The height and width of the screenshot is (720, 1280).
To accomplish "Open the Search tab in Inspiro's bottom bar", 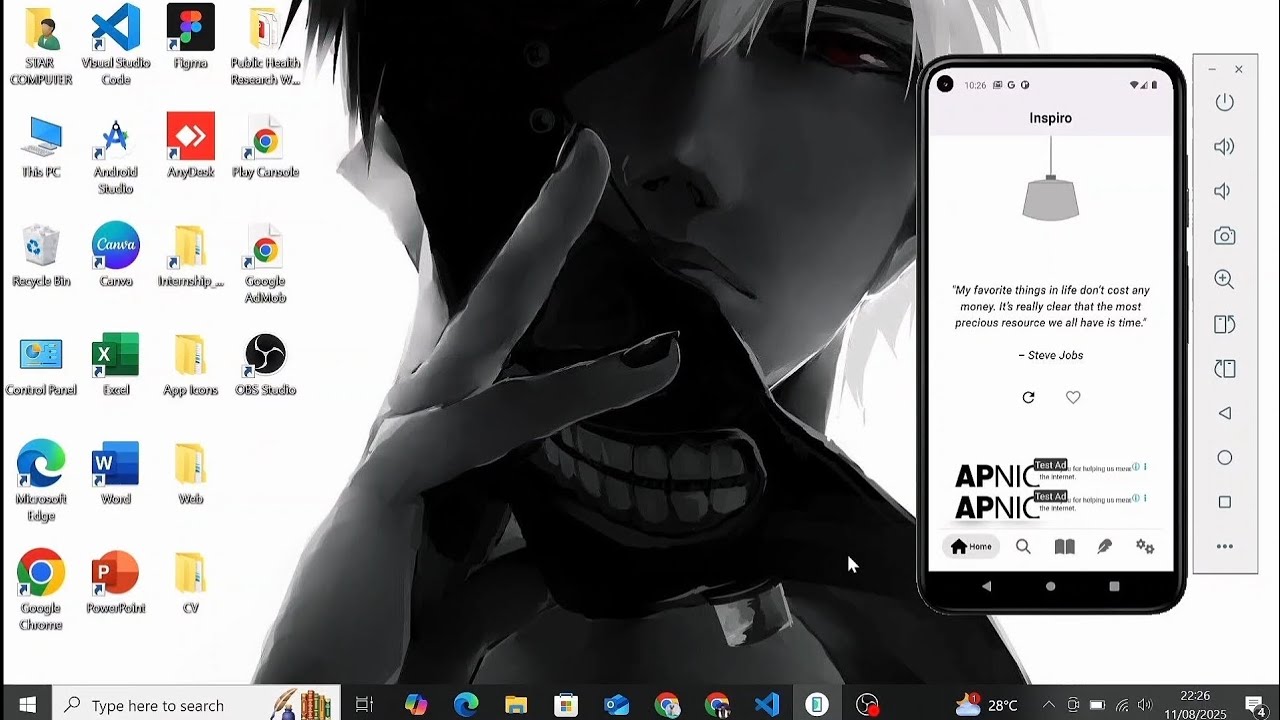I will tap(1023, 547).
